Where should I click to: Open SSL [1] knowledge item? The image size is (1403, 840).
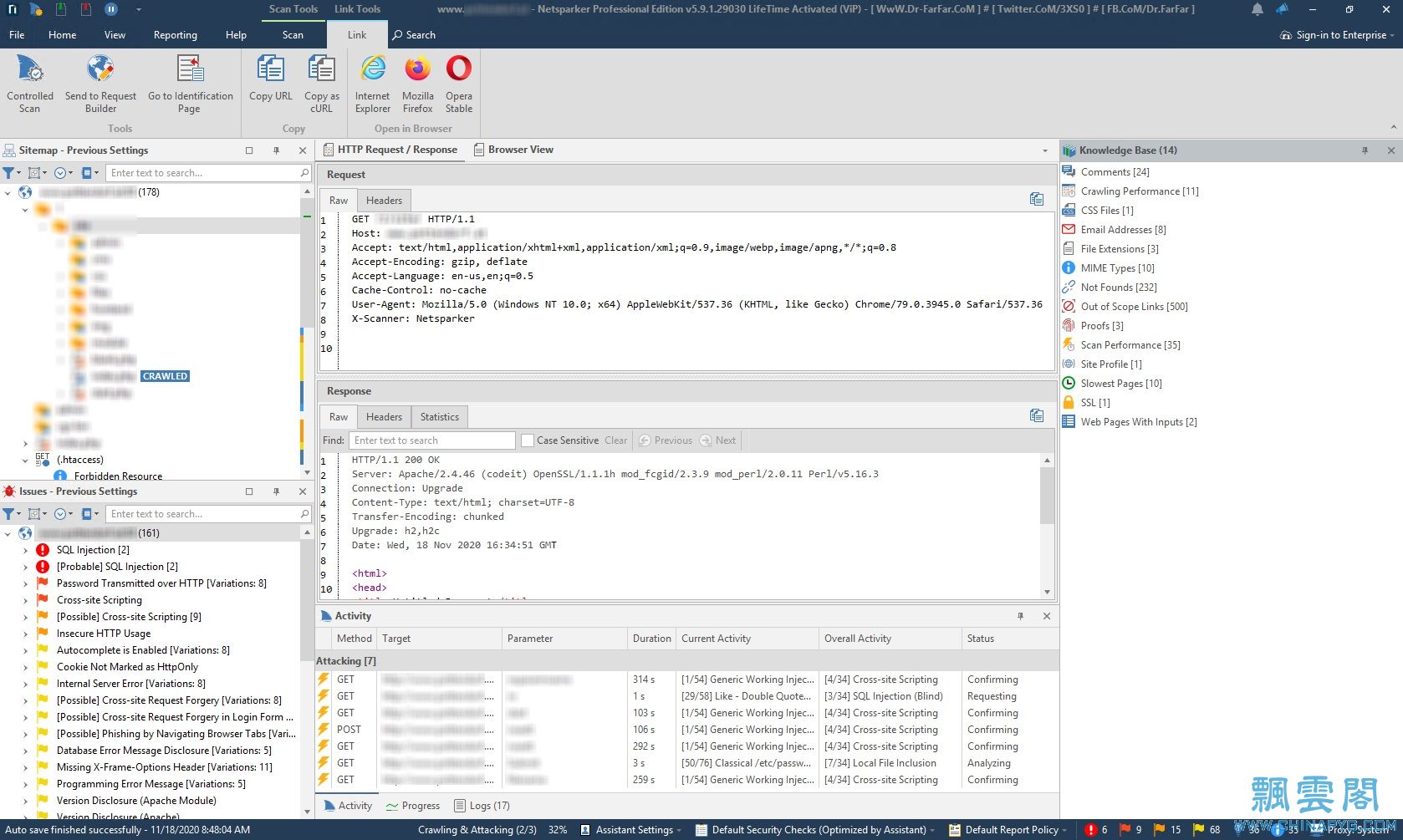coord(1094,402)
